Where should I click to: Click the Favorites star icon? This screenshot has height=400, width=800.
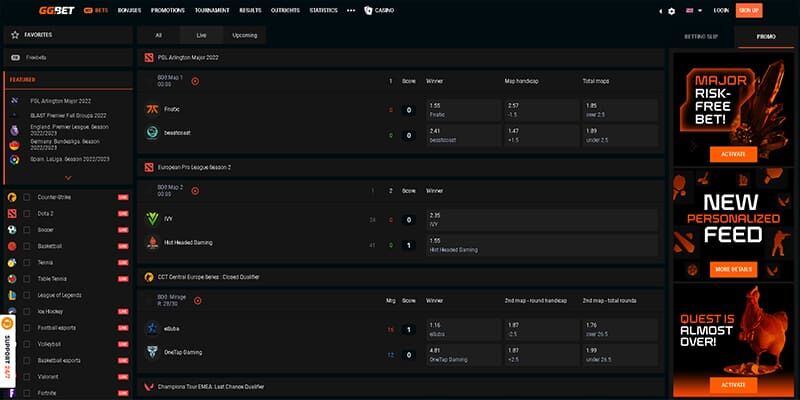(x=15, y=35)
